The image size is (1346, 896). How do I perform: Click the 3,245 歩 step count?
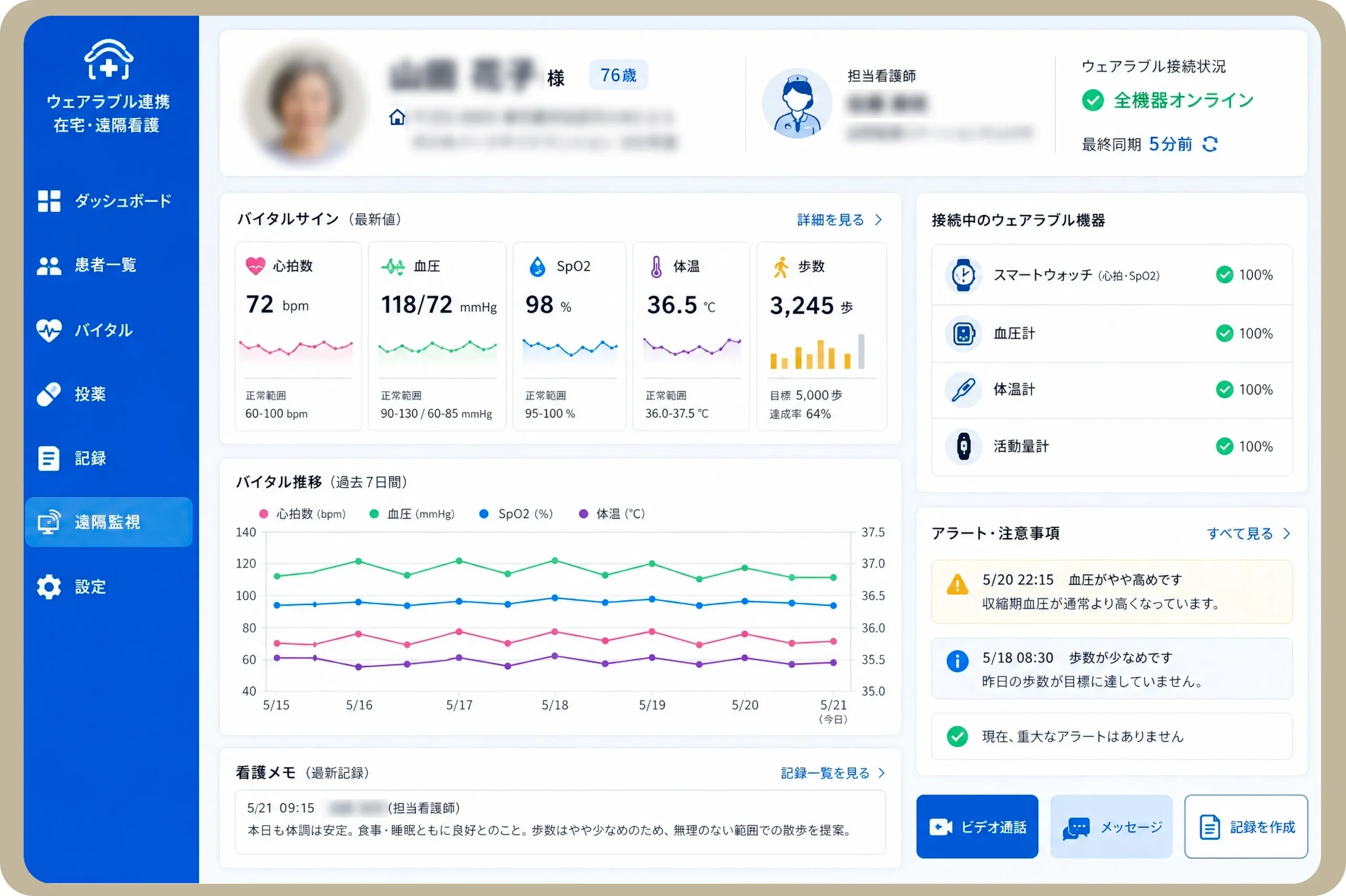[811, 306]
